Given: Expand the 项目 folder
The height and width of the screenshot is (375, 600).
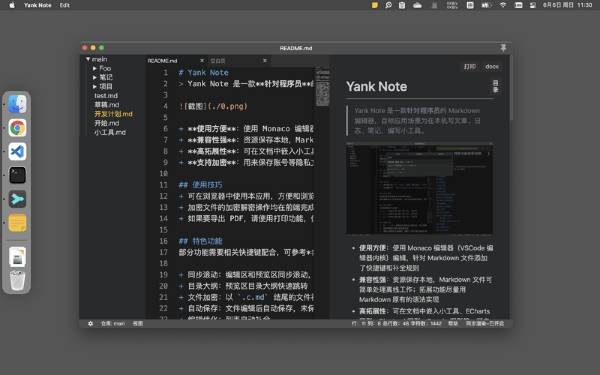Looking at the screenshot, I should [x=95, y=86].
